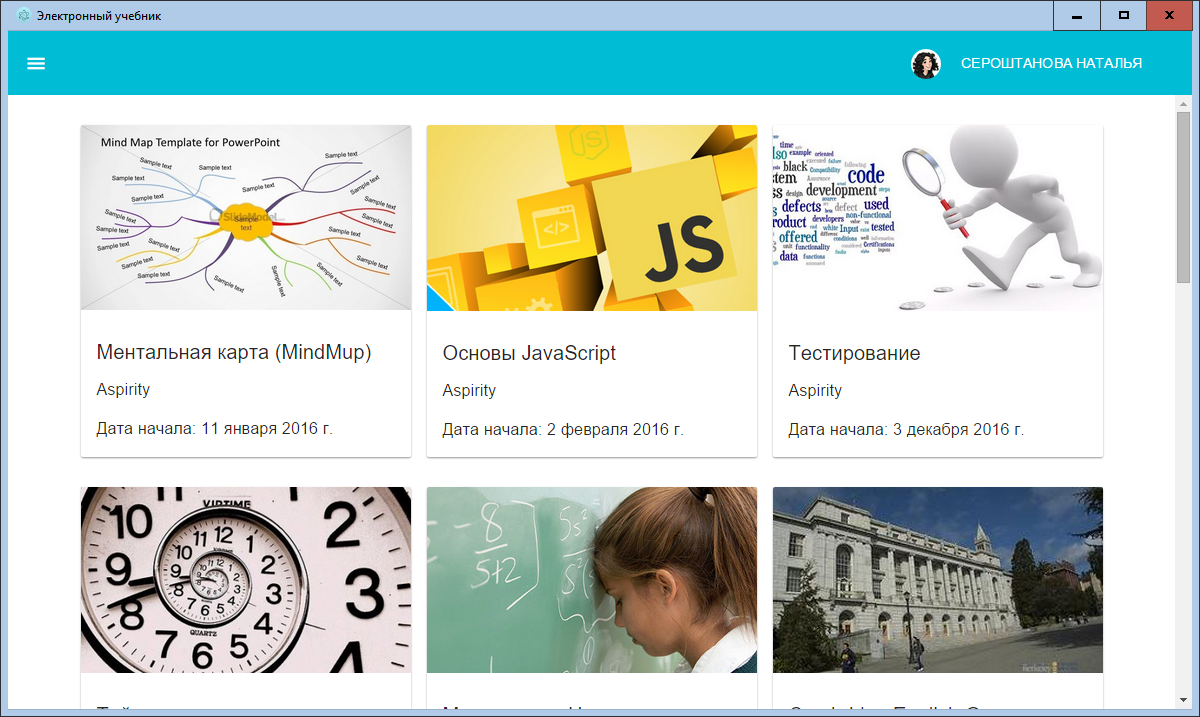Open the hamburger navigation menu

[x=36, y=63]
